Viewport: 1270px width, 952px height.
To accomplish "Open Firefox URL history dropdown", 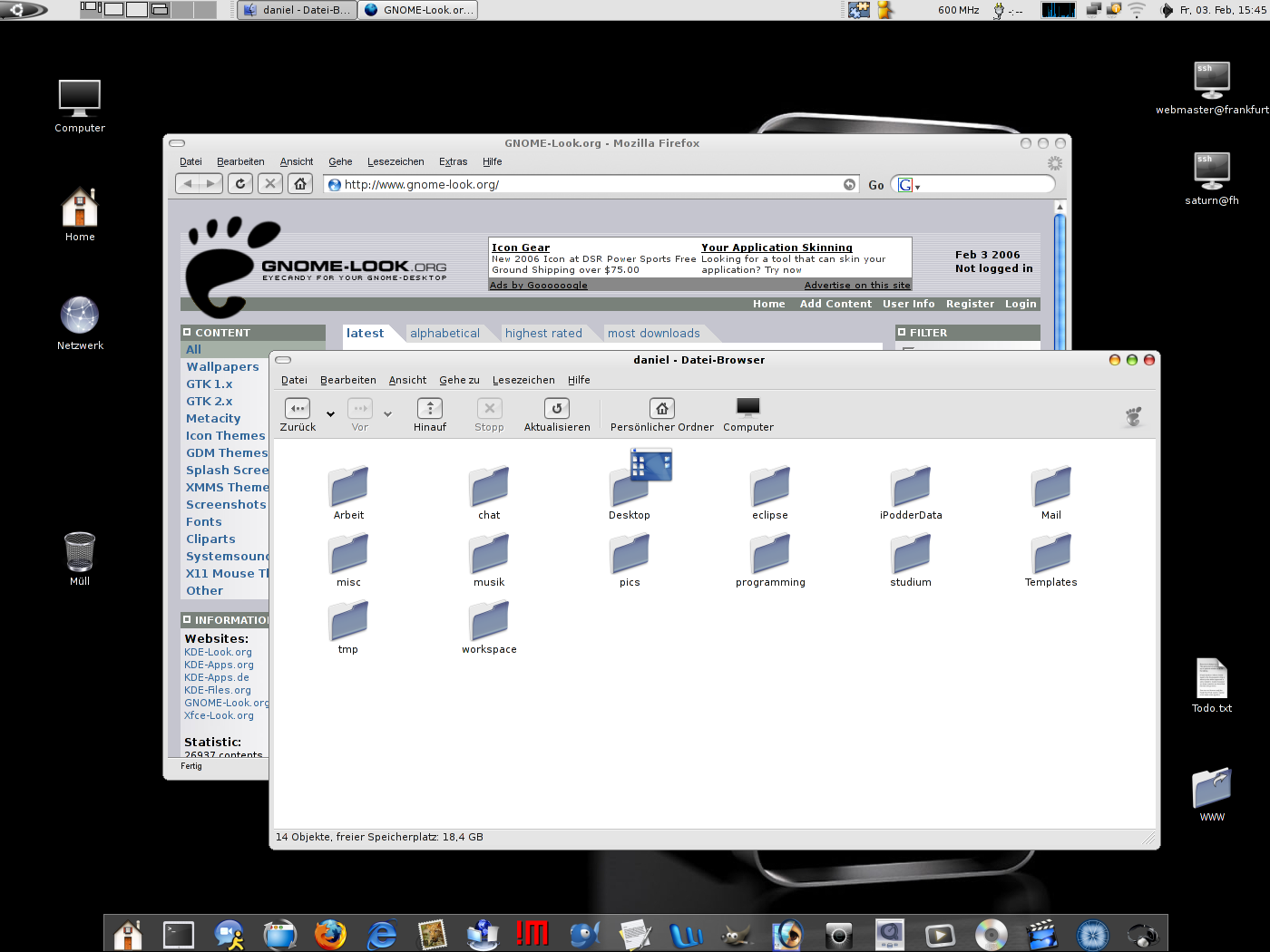I will point(849,184).
